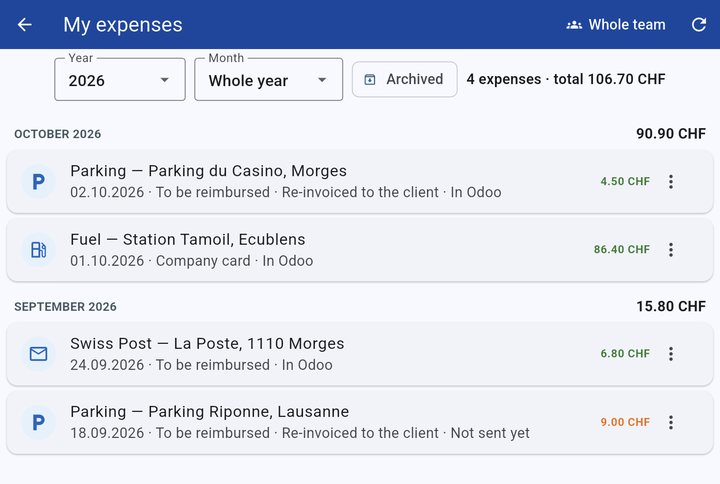Refresh the expenses list
The width and height of the screenshot is (720, 484).
[699, 24]
